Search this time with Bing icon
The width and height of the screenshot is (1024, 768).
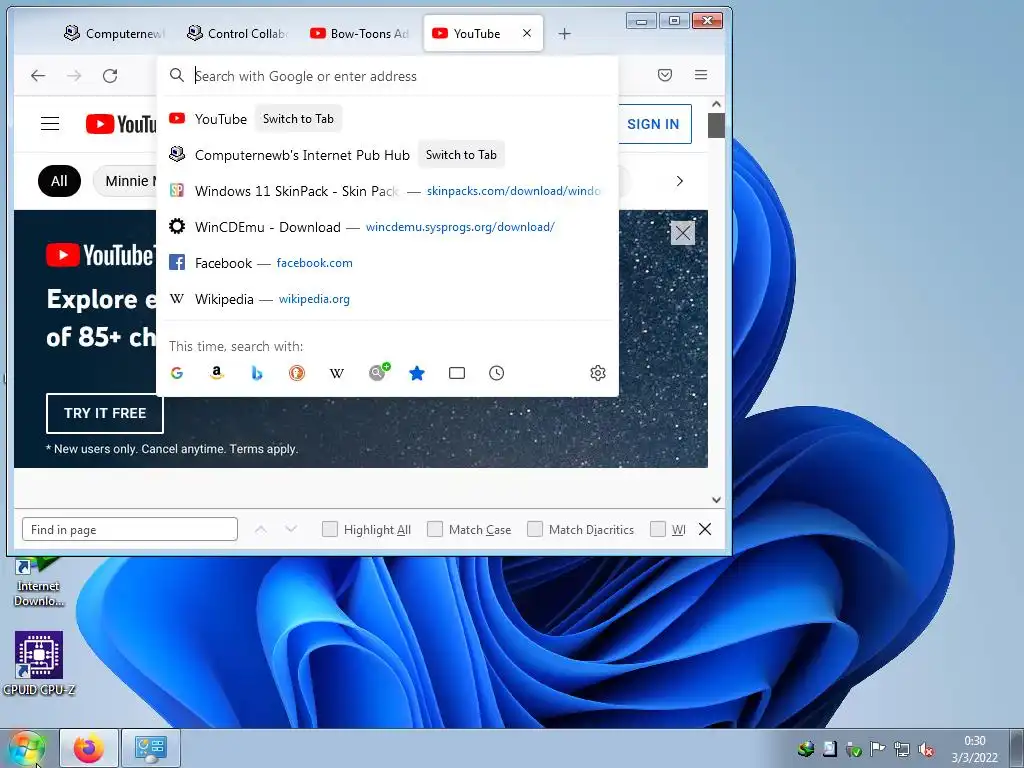[257, 373]
